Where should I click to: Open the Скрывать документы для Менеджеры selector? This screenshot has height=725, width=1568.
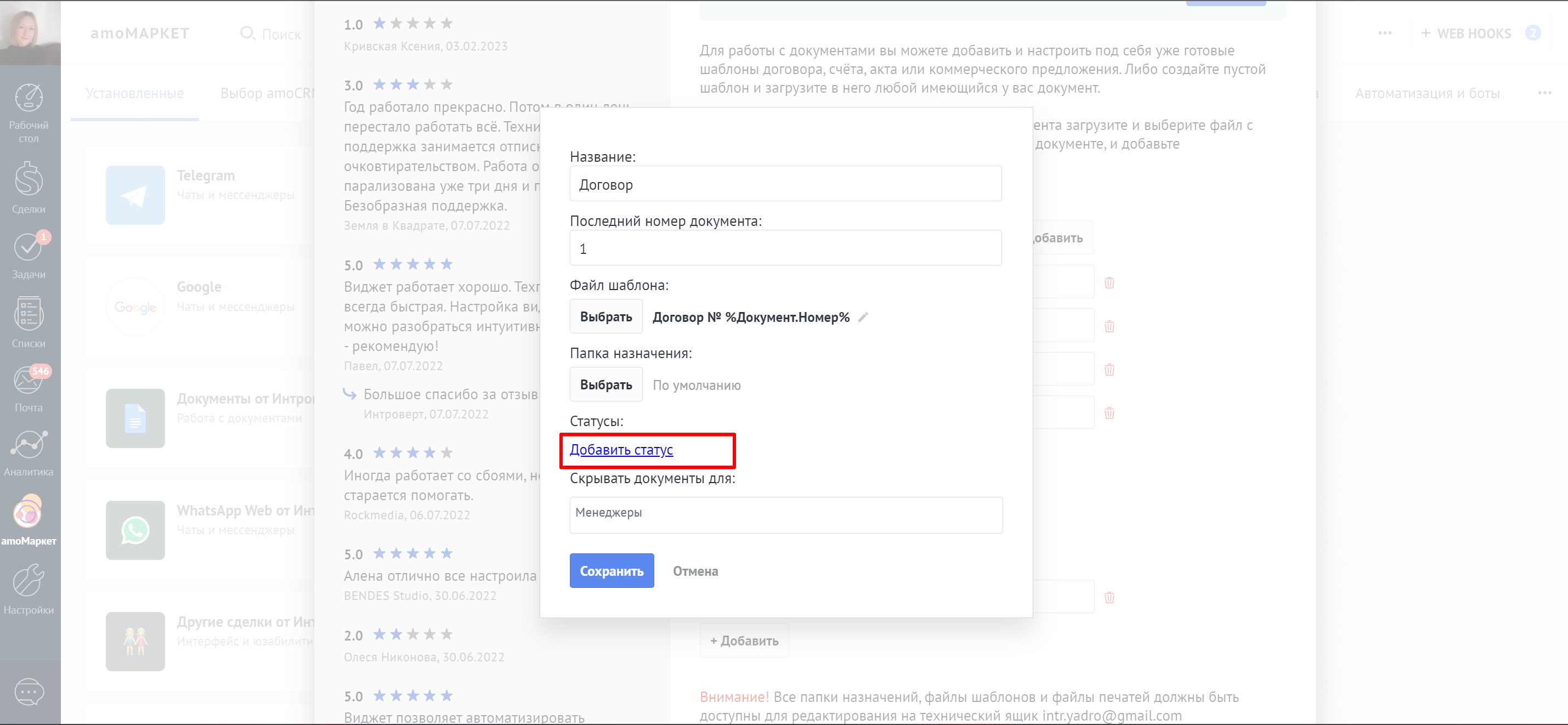click(786, 516)
